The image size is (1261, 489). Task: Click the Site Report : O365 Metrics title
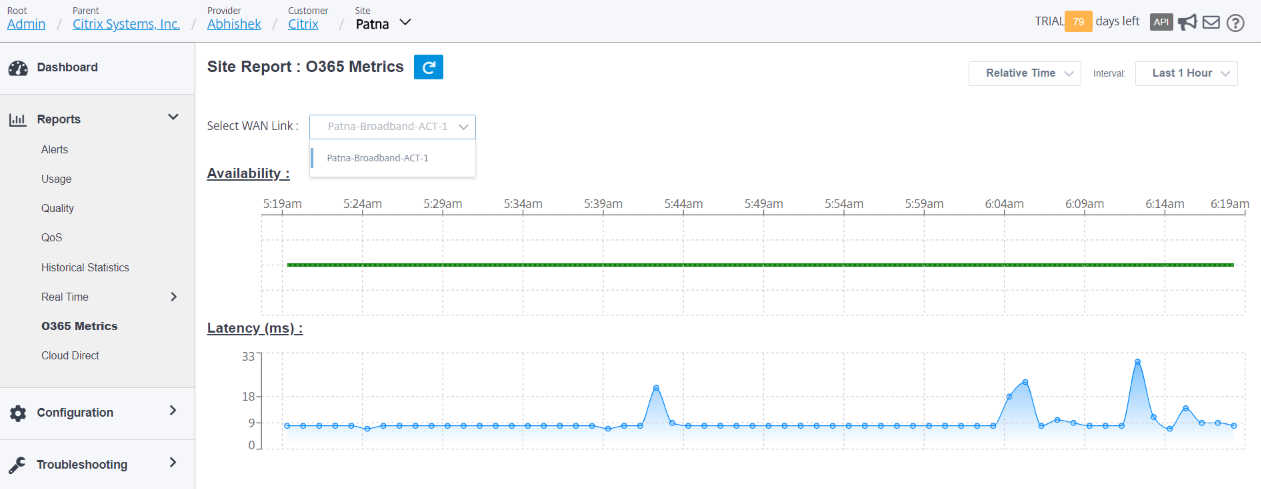pos(305,67)
